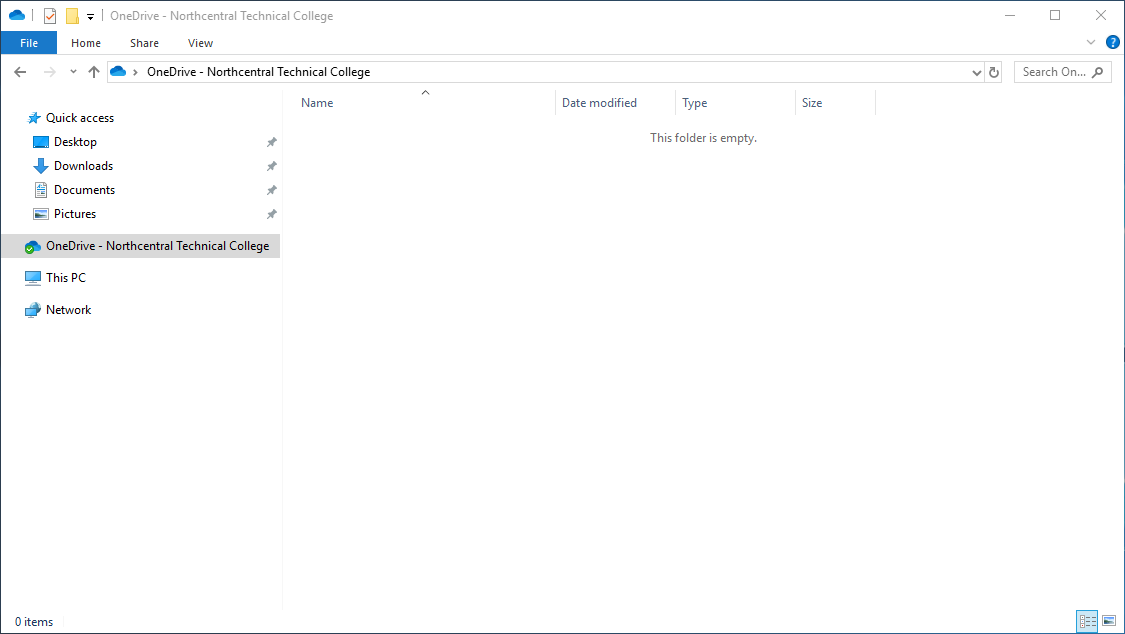Open the File menu tab
The width and height of the screenshot is (1125, 634).
pos(29,43)
